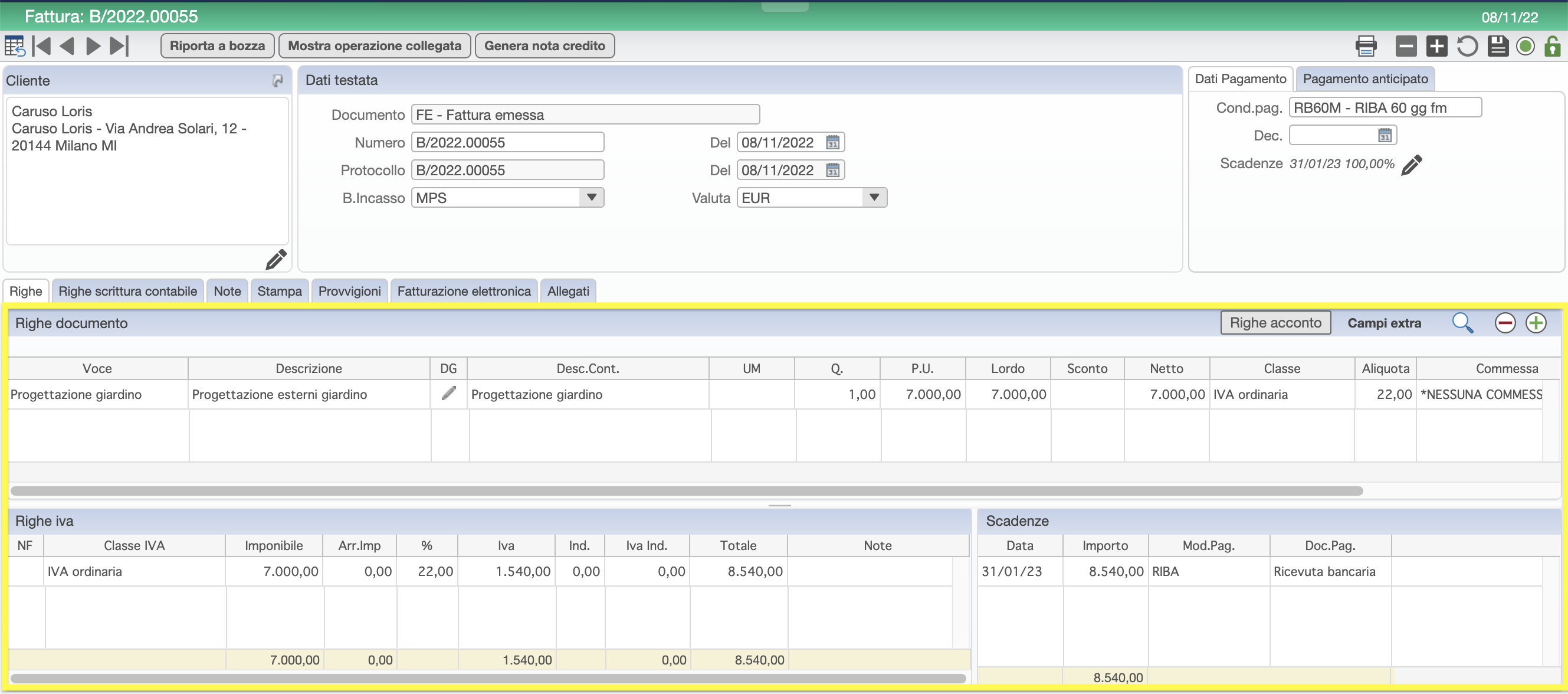1568x694 pixels.
Task: Click the Imponibile column header
Action: click(x=274, y=545)
